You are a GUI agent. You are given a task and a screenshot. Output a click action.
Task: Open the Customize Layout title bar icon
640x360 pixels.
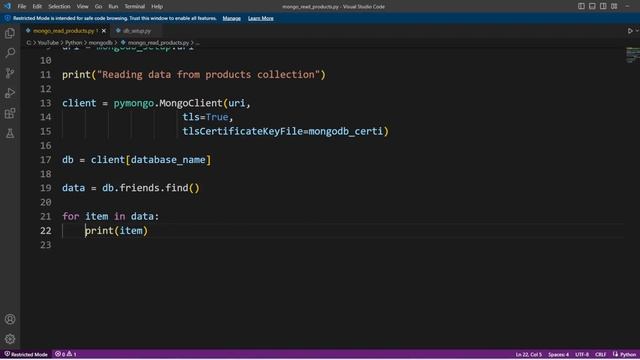click(x=614, y=6)
